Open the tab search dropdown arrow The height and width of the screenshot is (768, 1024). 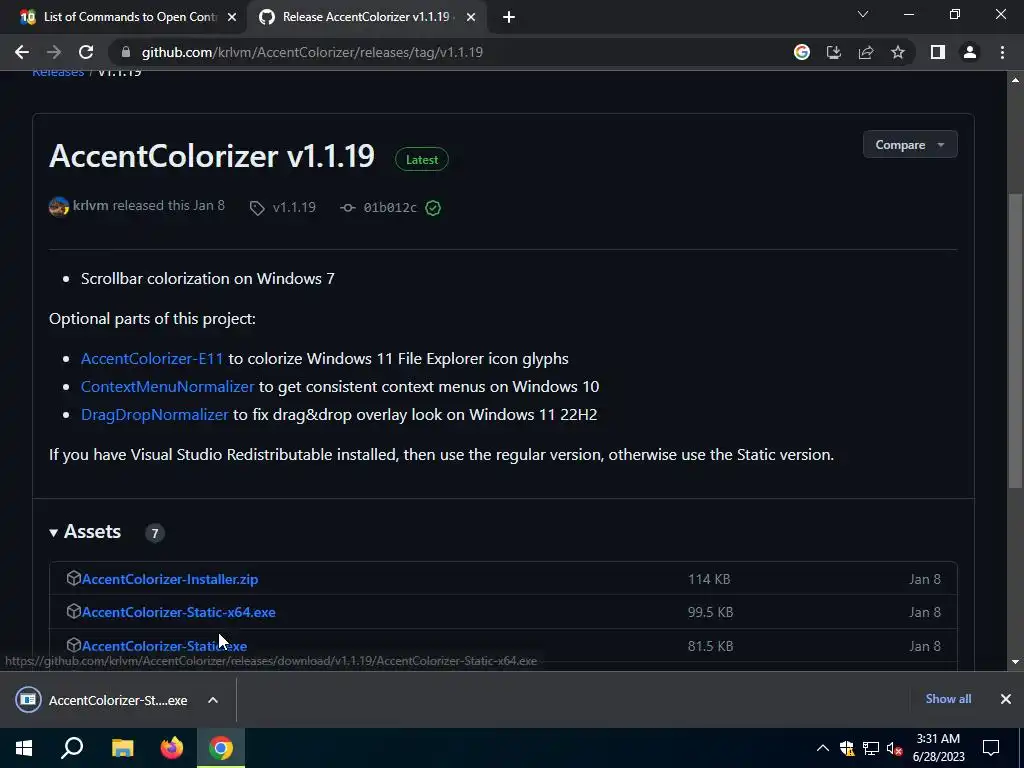(x=863, y=14)
